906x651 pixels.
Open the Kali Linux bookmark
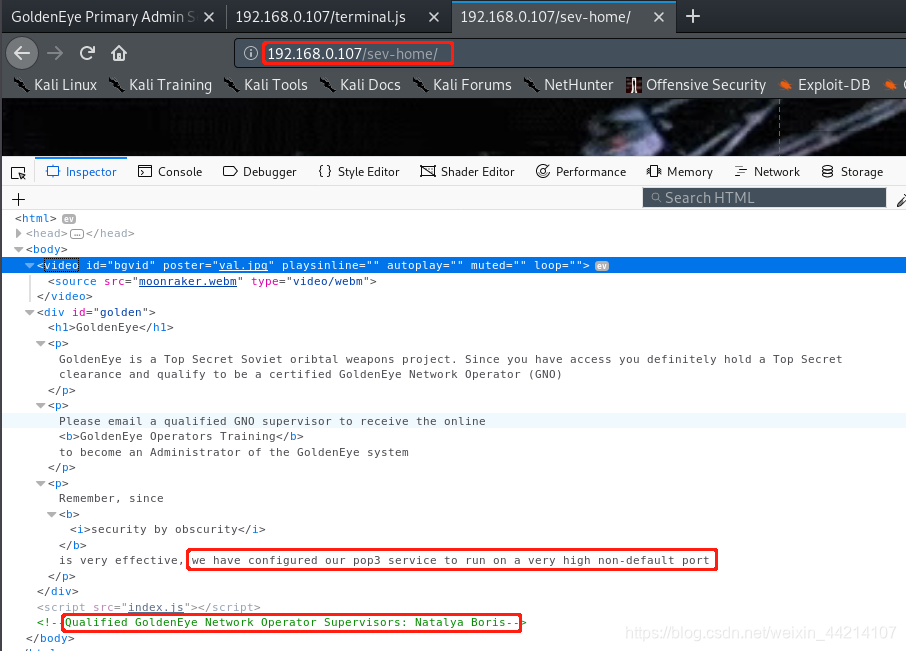pyautogui.click(x=55, y=85)
